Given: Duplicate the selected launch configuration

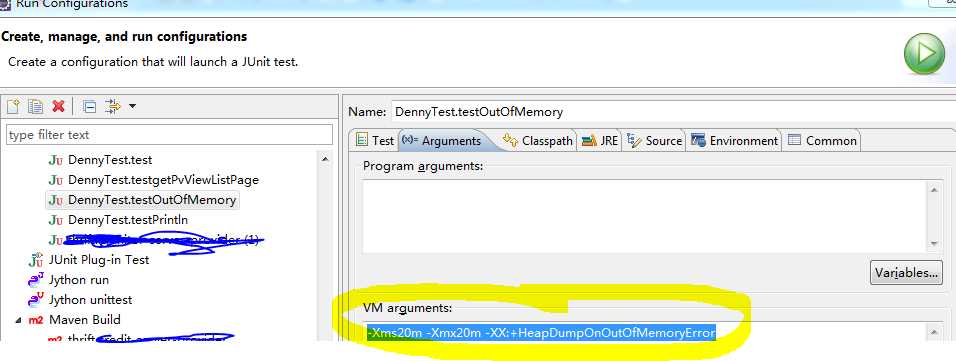Looking at the screenshot, I should 36,107.
